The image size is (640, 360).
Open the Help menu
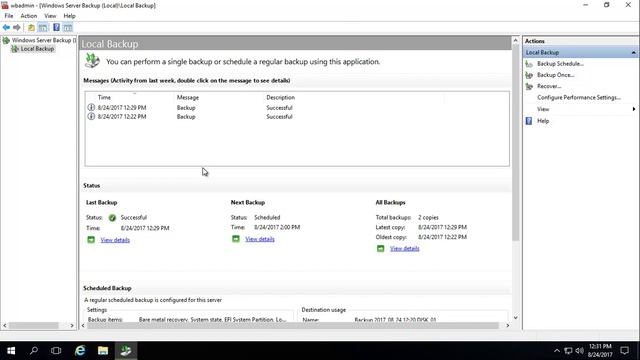click(69, 16)
